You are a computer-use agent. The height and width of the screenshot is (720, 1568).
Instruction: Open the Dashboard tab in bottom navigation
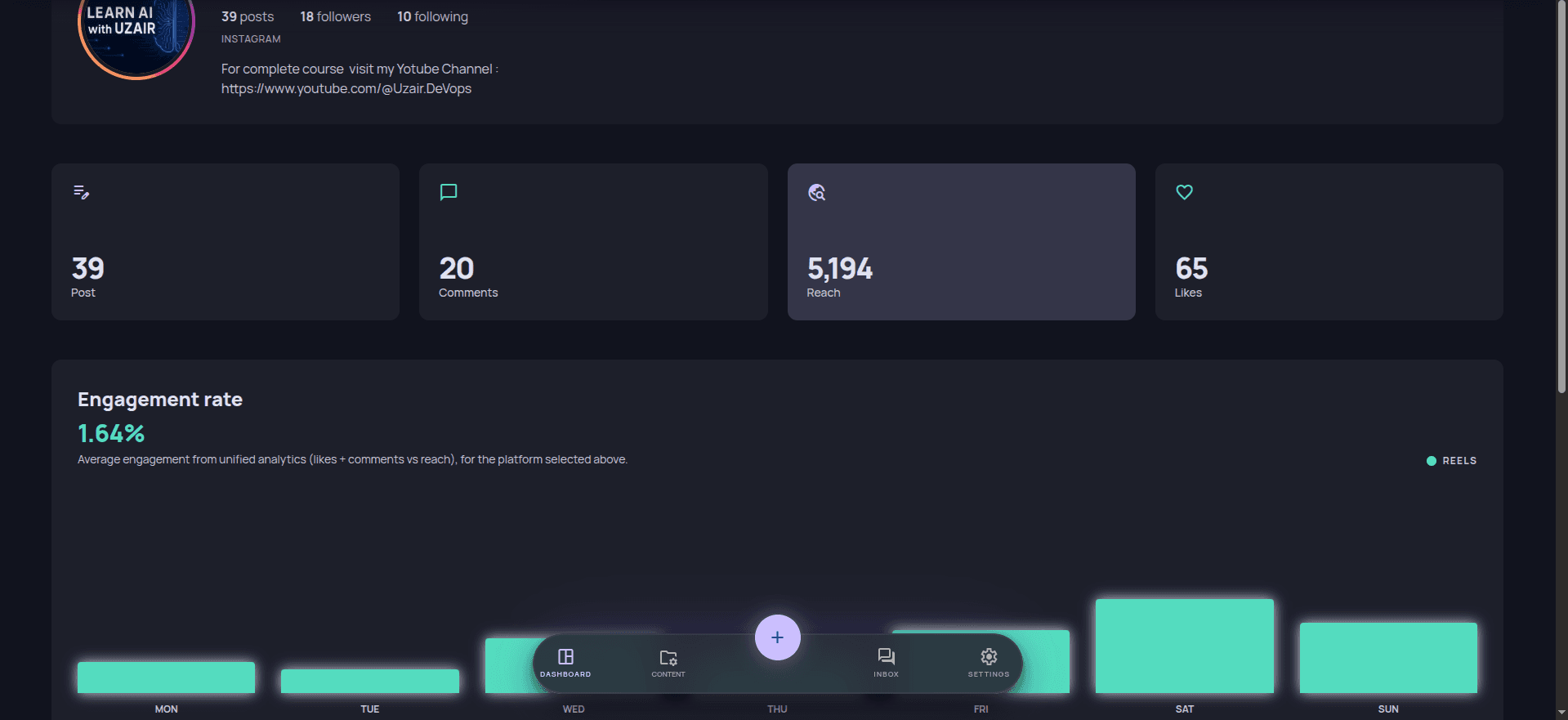coord(565,663)
